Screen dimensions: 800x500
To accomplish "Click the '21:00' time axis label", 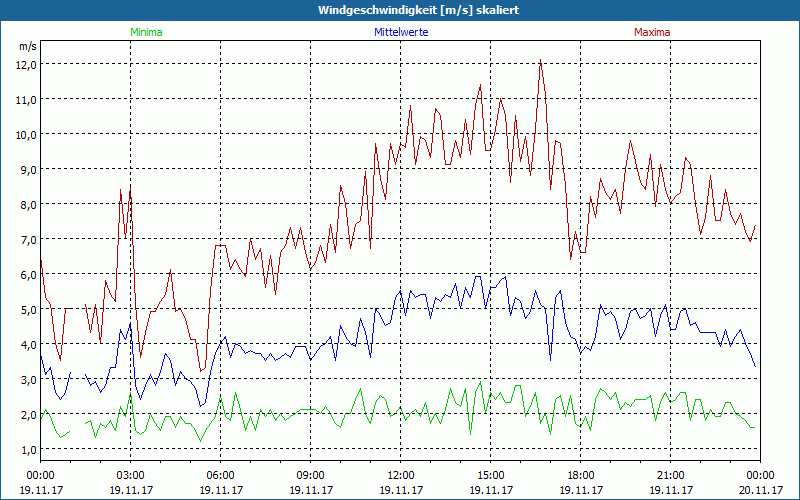I will pos(670,476).
